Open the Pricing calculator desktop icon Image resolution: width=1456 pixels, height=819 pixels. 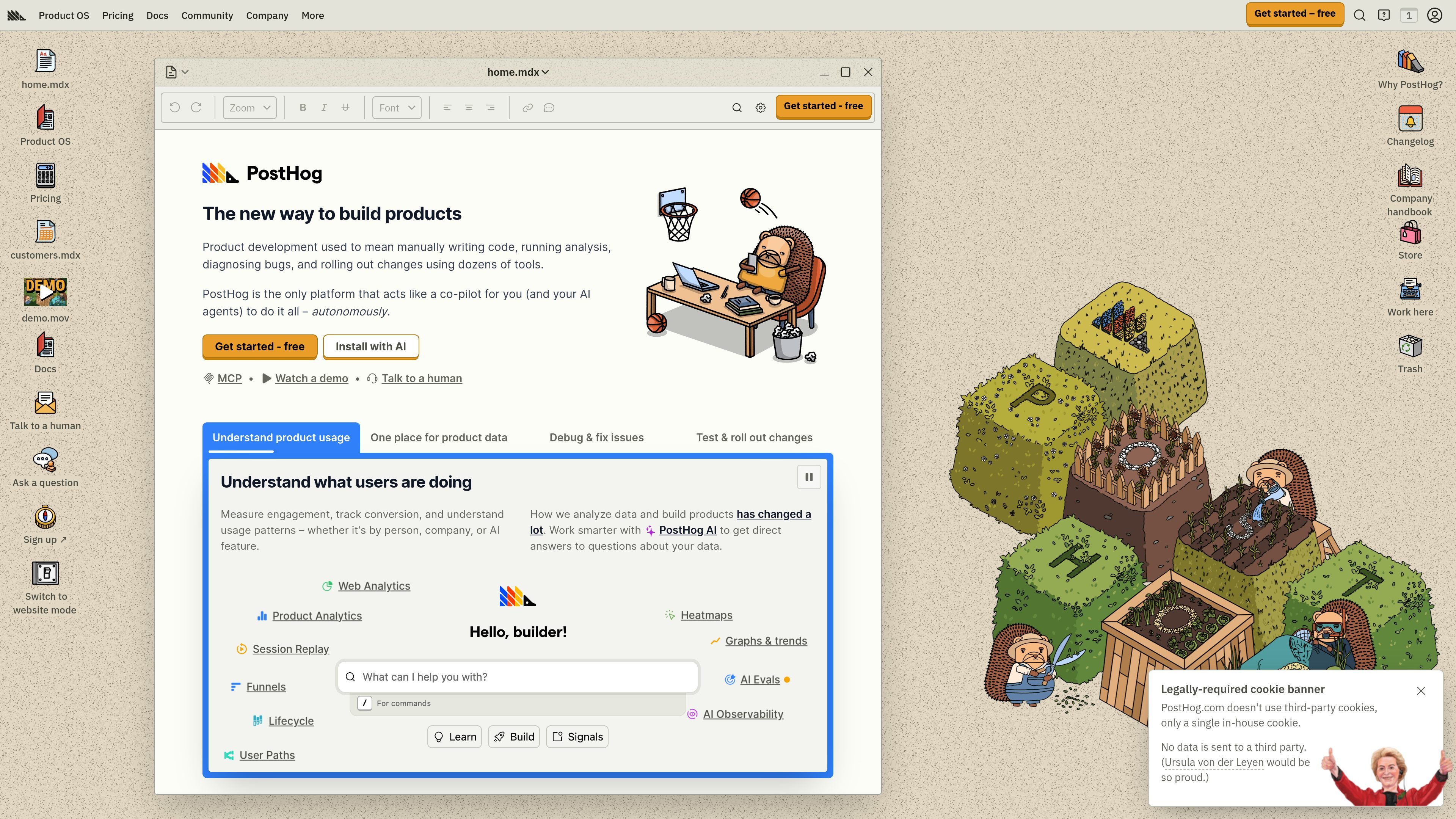pos(45,175)
